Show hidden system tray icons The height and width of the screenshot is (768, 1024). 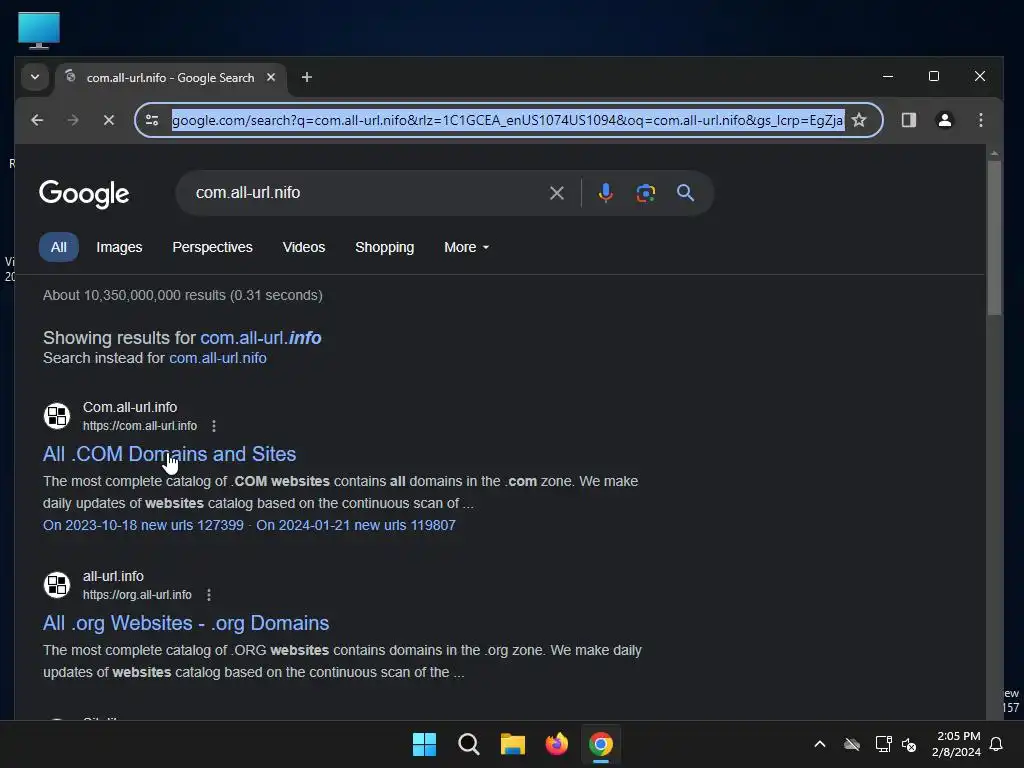tap(820, 744)
